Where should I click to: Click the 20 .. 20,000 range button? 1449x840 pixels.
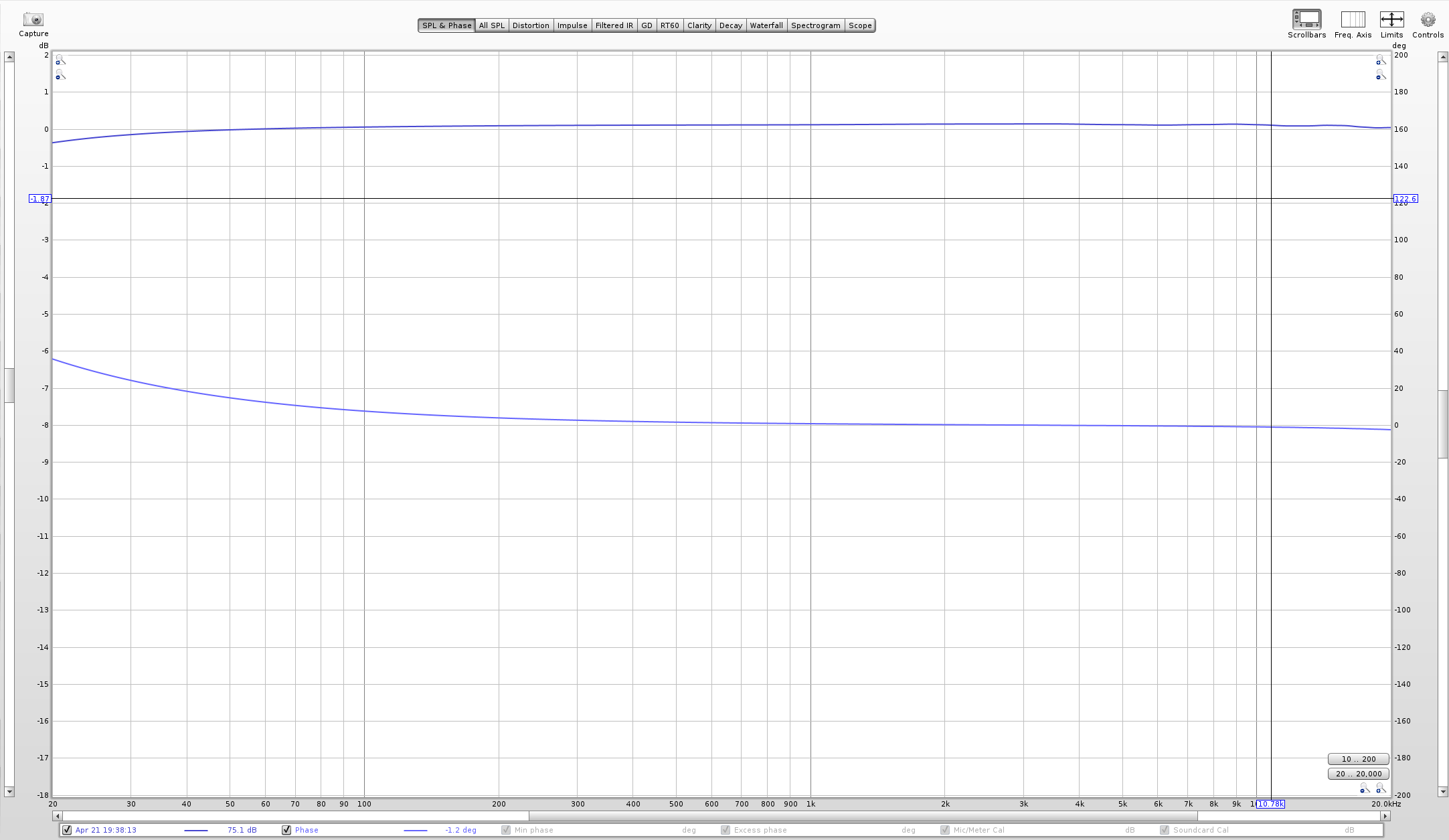[1358, 774]
